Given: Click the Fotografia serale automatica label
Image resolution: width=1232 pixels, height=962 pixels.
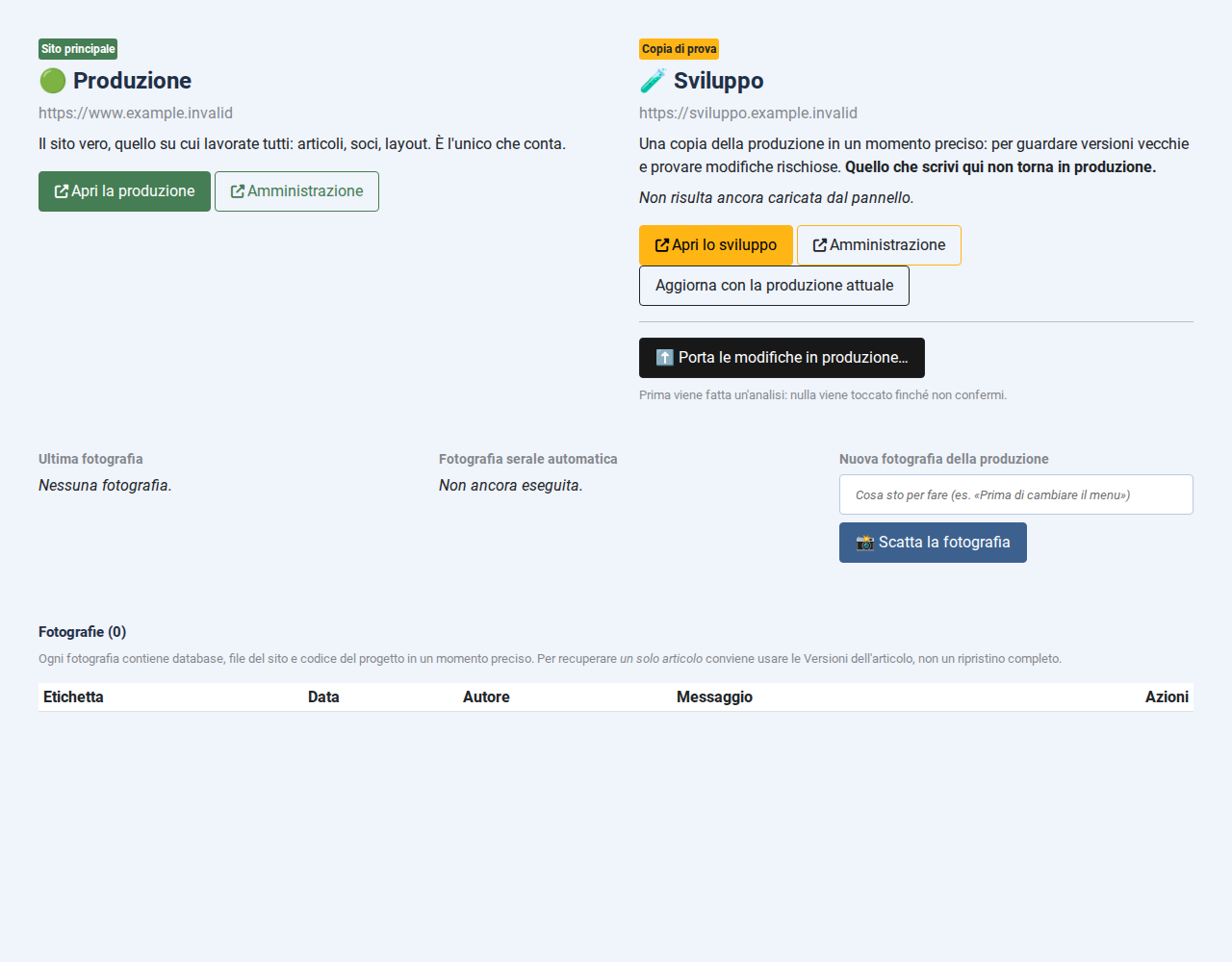Looking at the screenshot, I should coord(528,459).
